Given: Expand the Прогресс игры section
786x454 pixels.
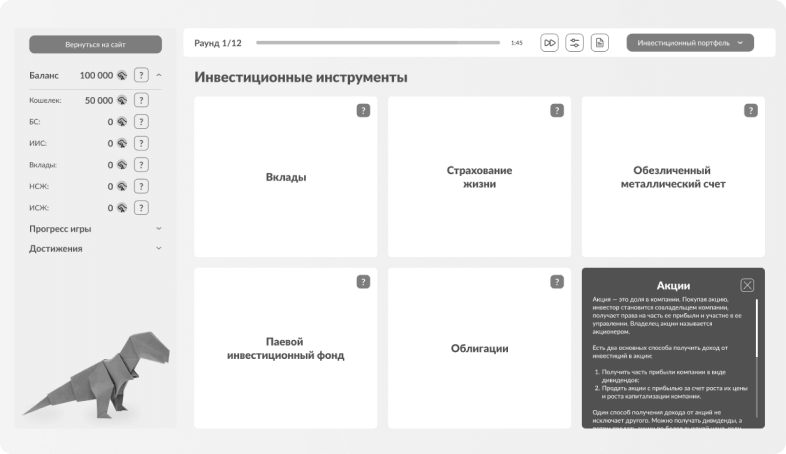Looking at the screenshot, I should click(x=159, y=229).
